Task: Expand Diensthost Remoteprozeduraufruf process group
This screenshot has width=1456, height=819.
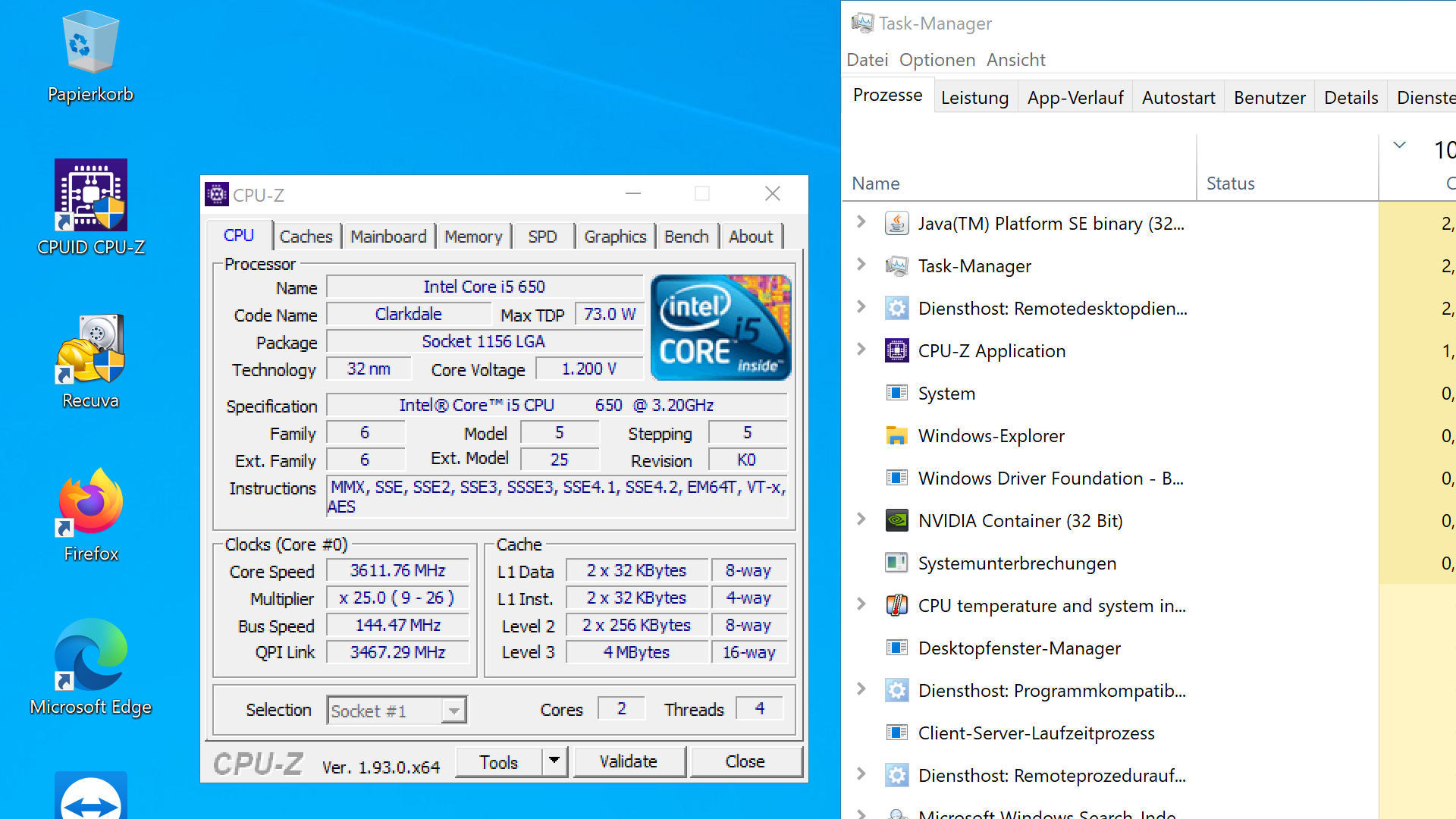Action: click(x=861, y=774)
